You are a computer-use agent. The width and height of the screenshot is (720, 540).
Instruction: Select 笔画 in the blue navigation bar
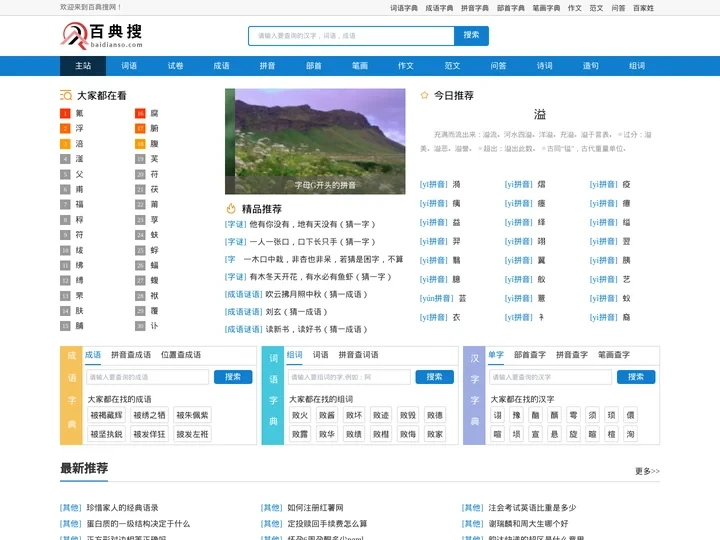360,66
